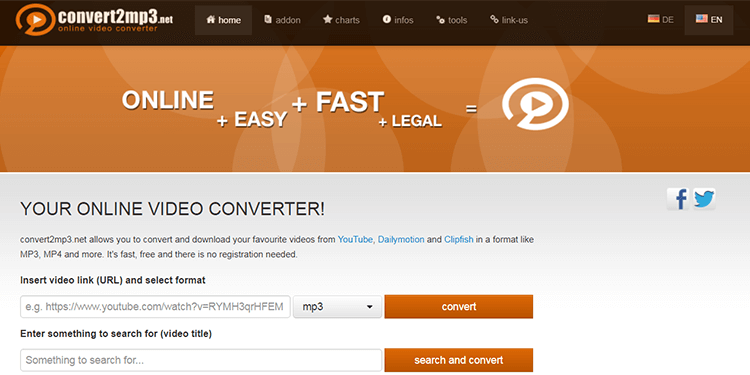Screen dimensions: 750x375
Task: Open the home nav tab
Action: [x=223, y=20]
